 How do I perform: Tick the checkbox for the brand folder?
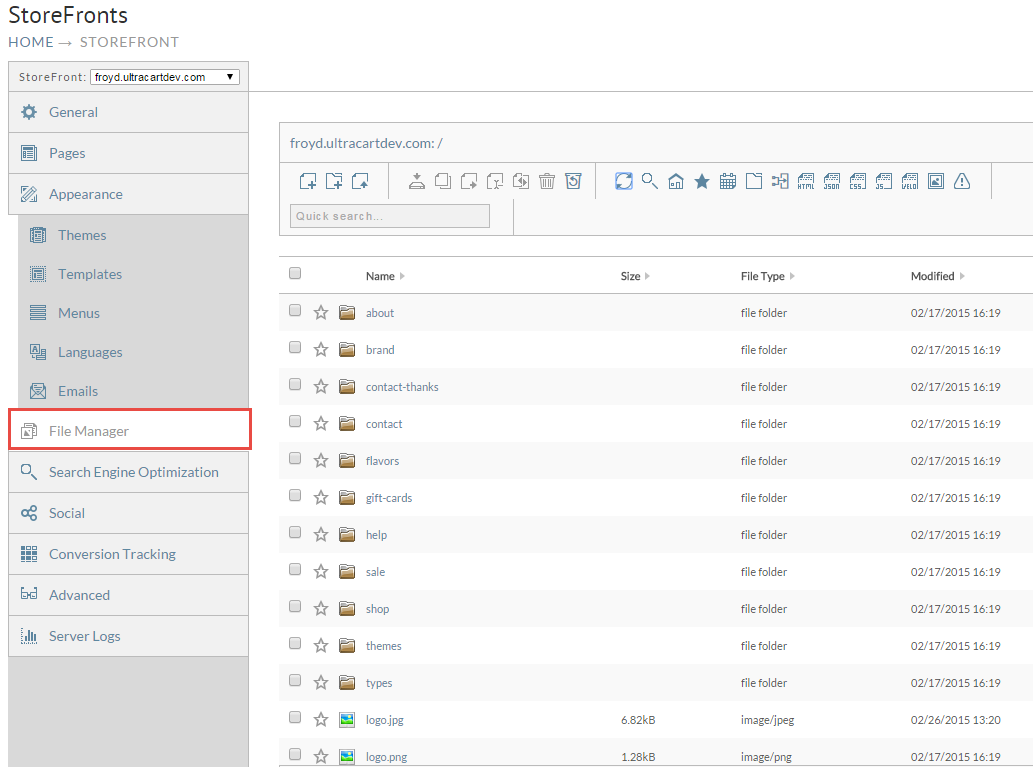pyautogui.click(x=295, y=347)
